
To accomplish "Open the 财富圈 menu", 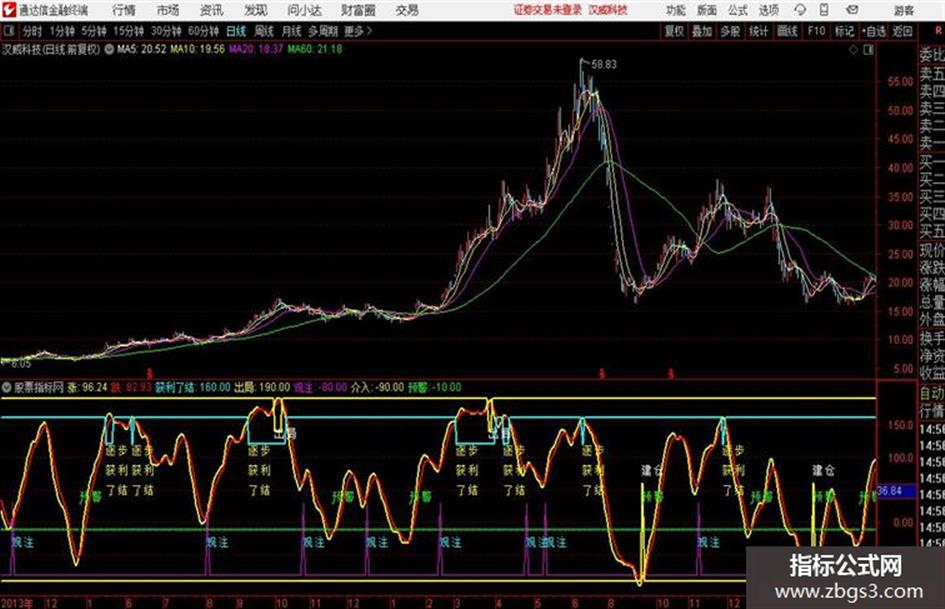I will click(358, 10).
